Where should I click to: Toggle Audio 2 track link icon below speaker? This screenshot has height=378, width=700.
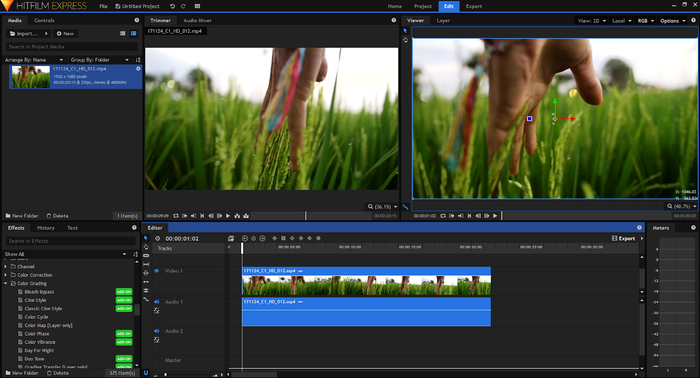click(x=157, y=340)
